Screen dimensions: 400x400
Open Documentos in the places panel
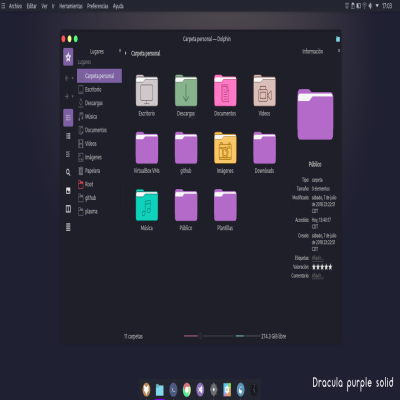click(x=99, y=130)
